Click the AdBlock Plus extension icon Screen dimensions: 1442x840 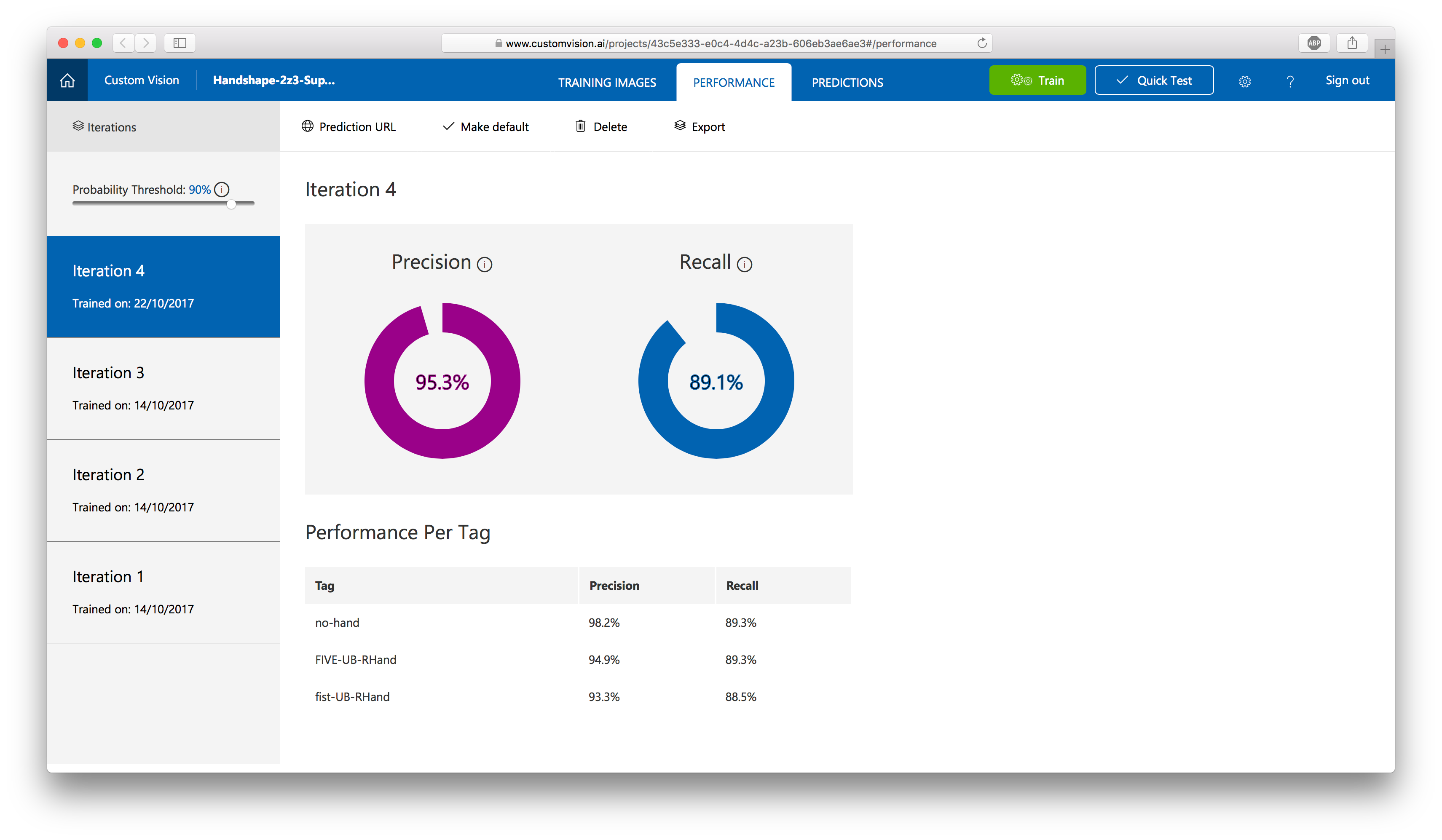(x=1314, y=43)
